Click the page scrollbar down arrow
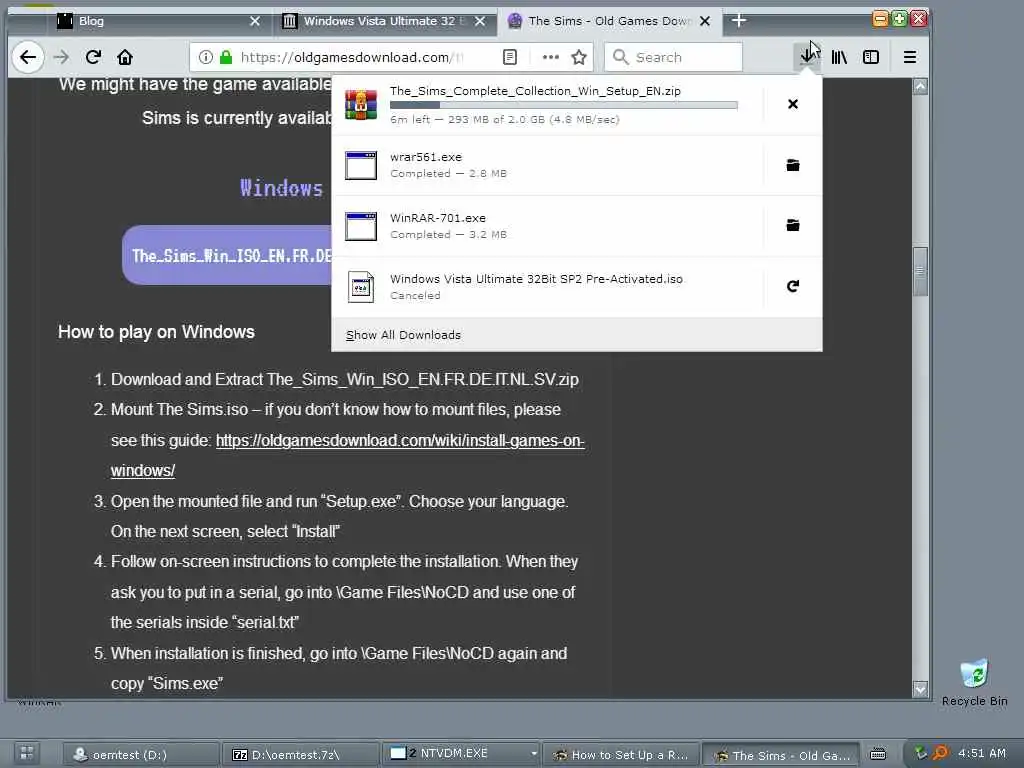This screenshot has height=768, width=1024. [x=920, y=689]
